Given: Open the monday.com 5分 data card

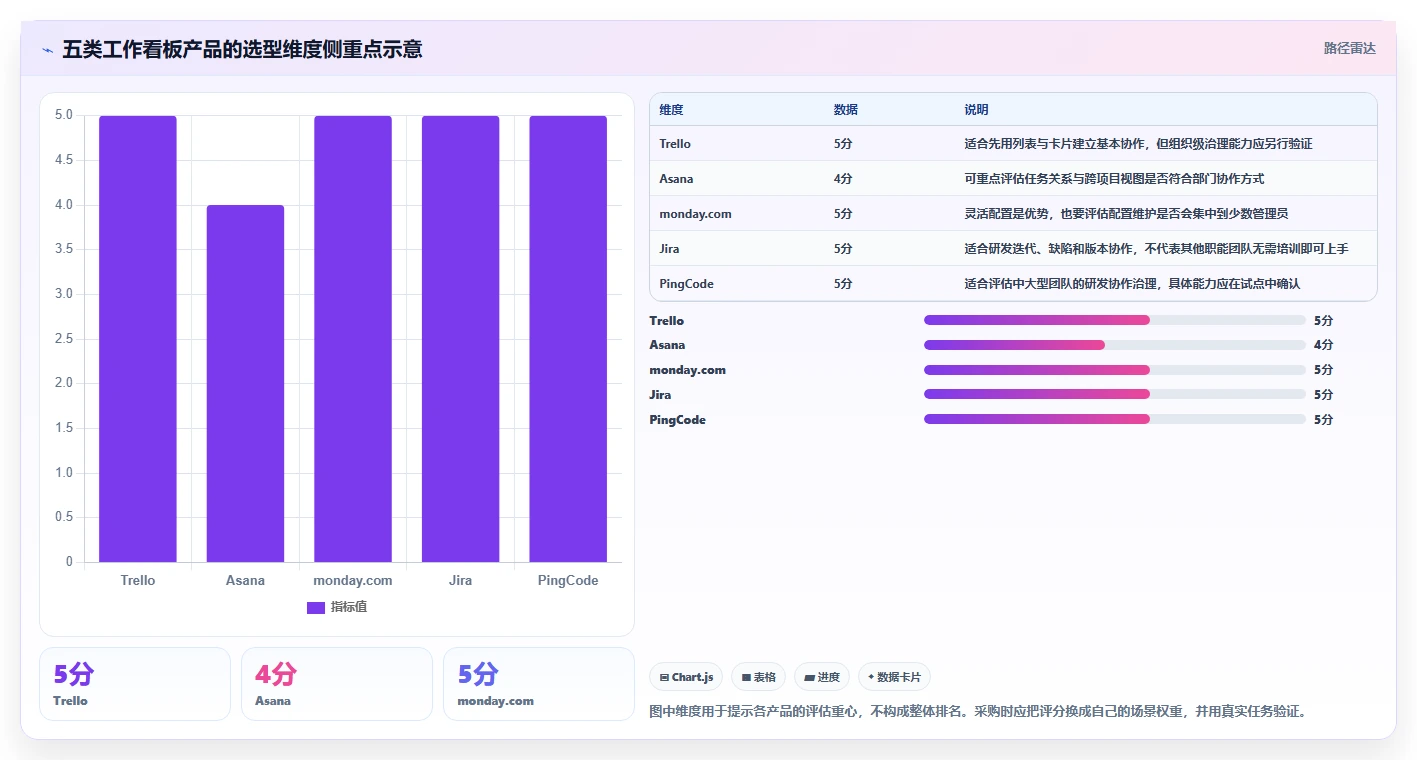Looking at the screenshot, I should (x=539, y=684).
